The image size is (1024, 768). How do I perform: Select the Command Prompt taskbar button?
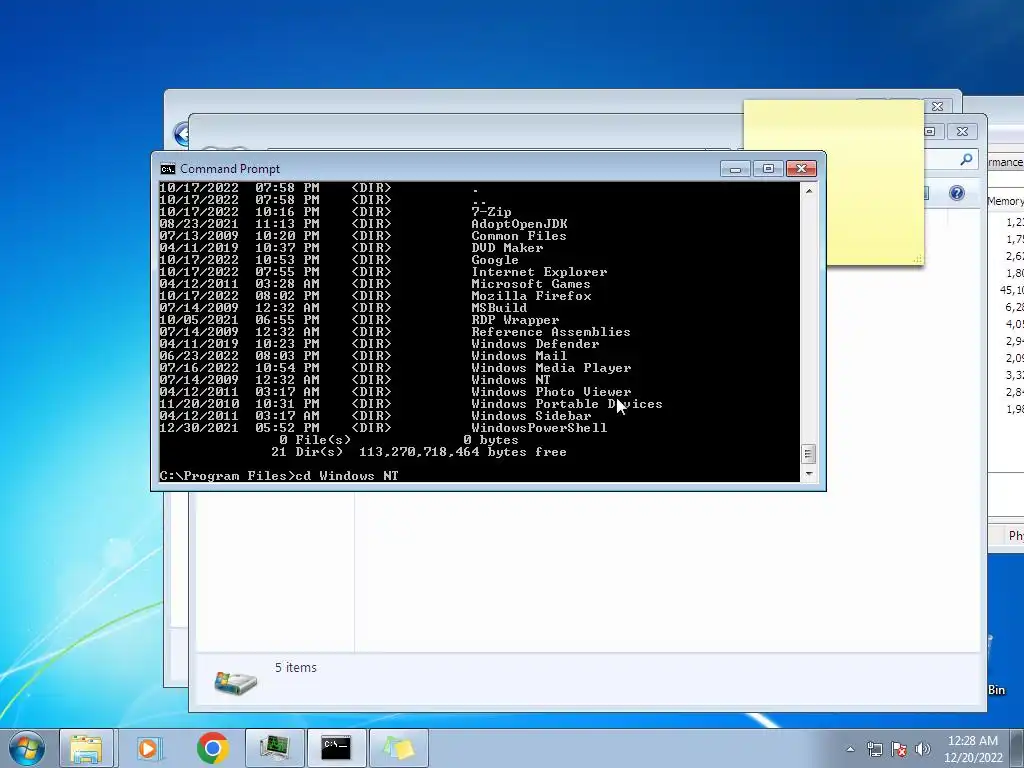click(336, 748)
